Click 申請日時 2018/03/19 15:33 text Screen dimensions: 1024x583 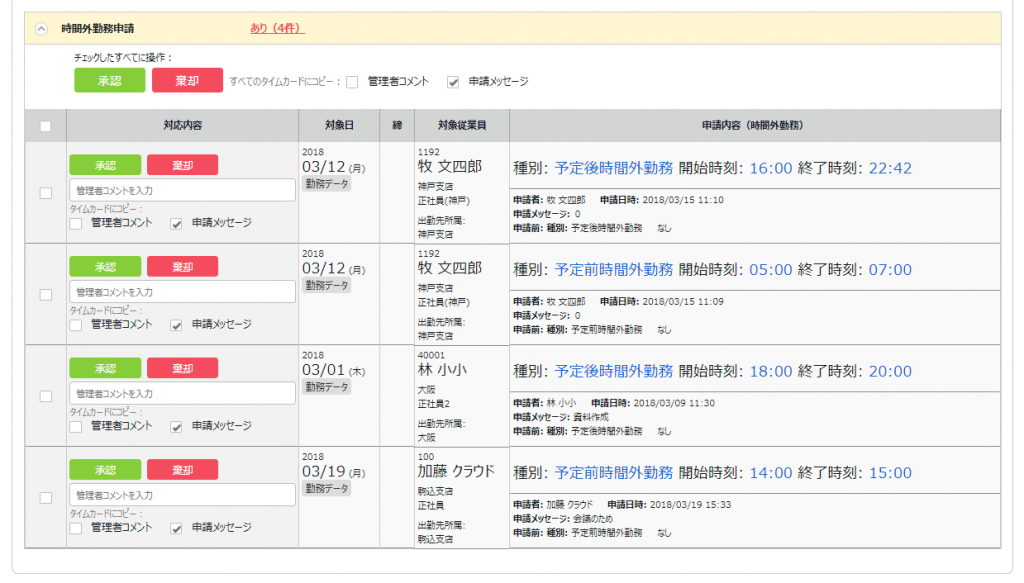pyautogui.click(x=669, y=505)
